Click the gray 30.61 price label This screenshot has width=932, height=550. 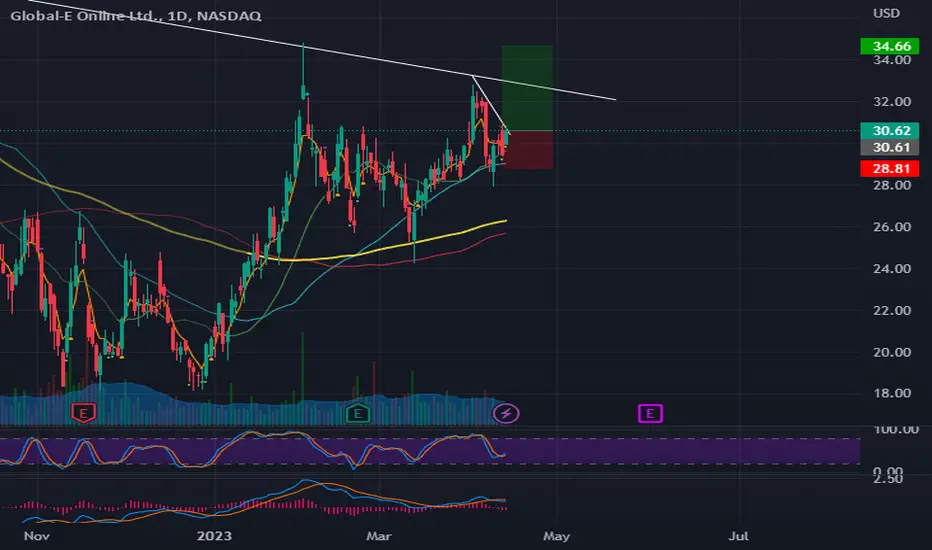tap(889, 147)
